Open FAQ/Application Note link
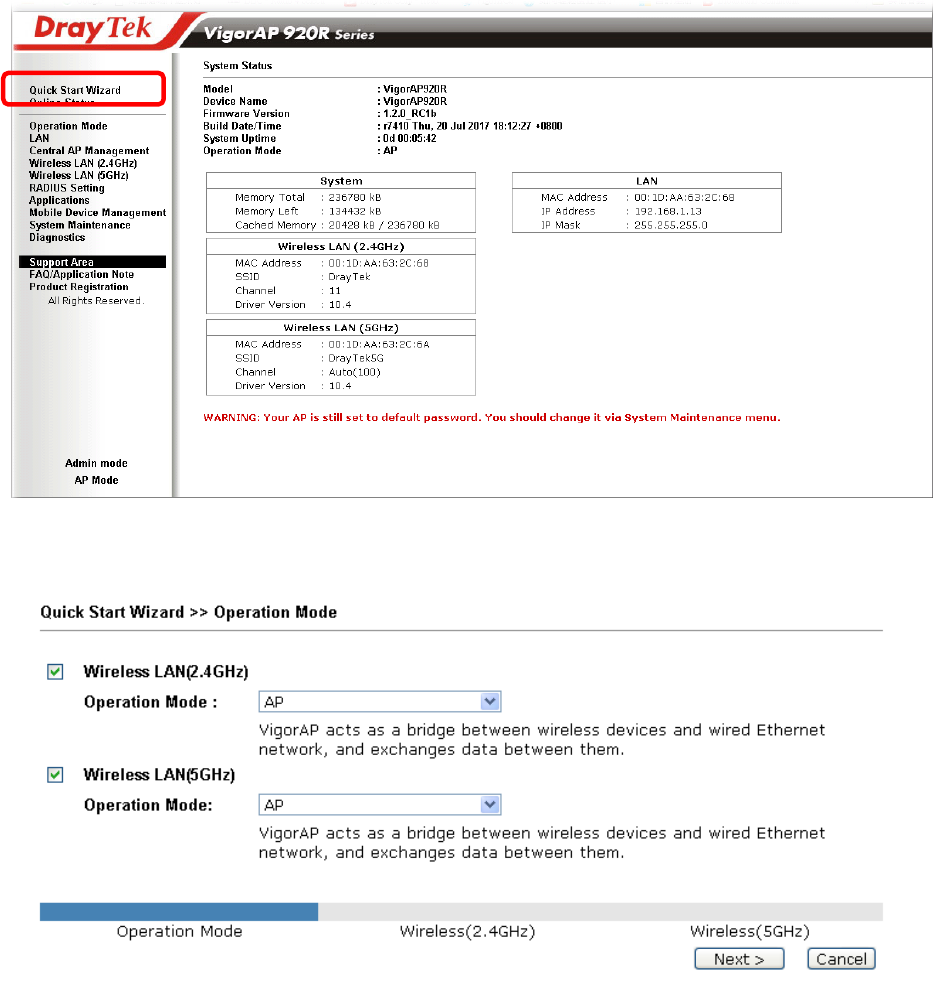This screenshot has width=933, height=1006. click(81, 275)
